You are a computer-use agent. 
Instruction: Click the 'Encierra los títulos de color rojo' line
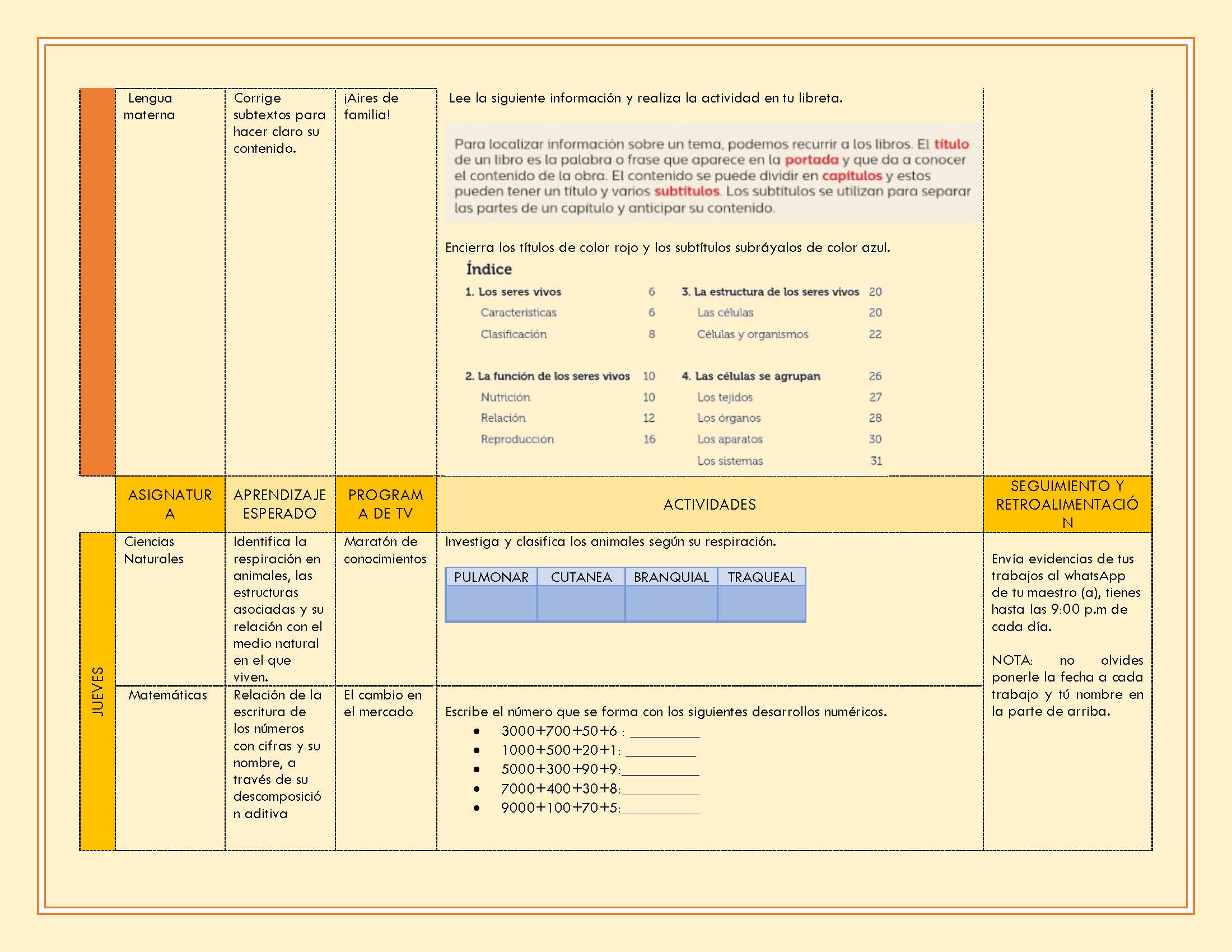pyautogui.click(x=668, y=248)
